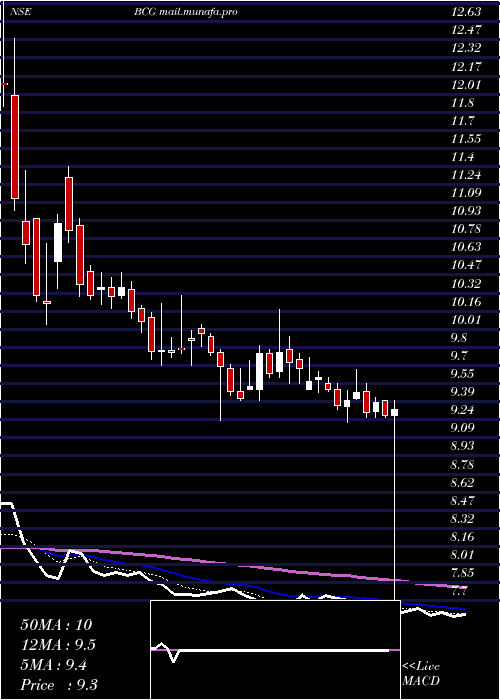Click the MACD label text
Screen dimensions: 500x700
pos(421,681)
